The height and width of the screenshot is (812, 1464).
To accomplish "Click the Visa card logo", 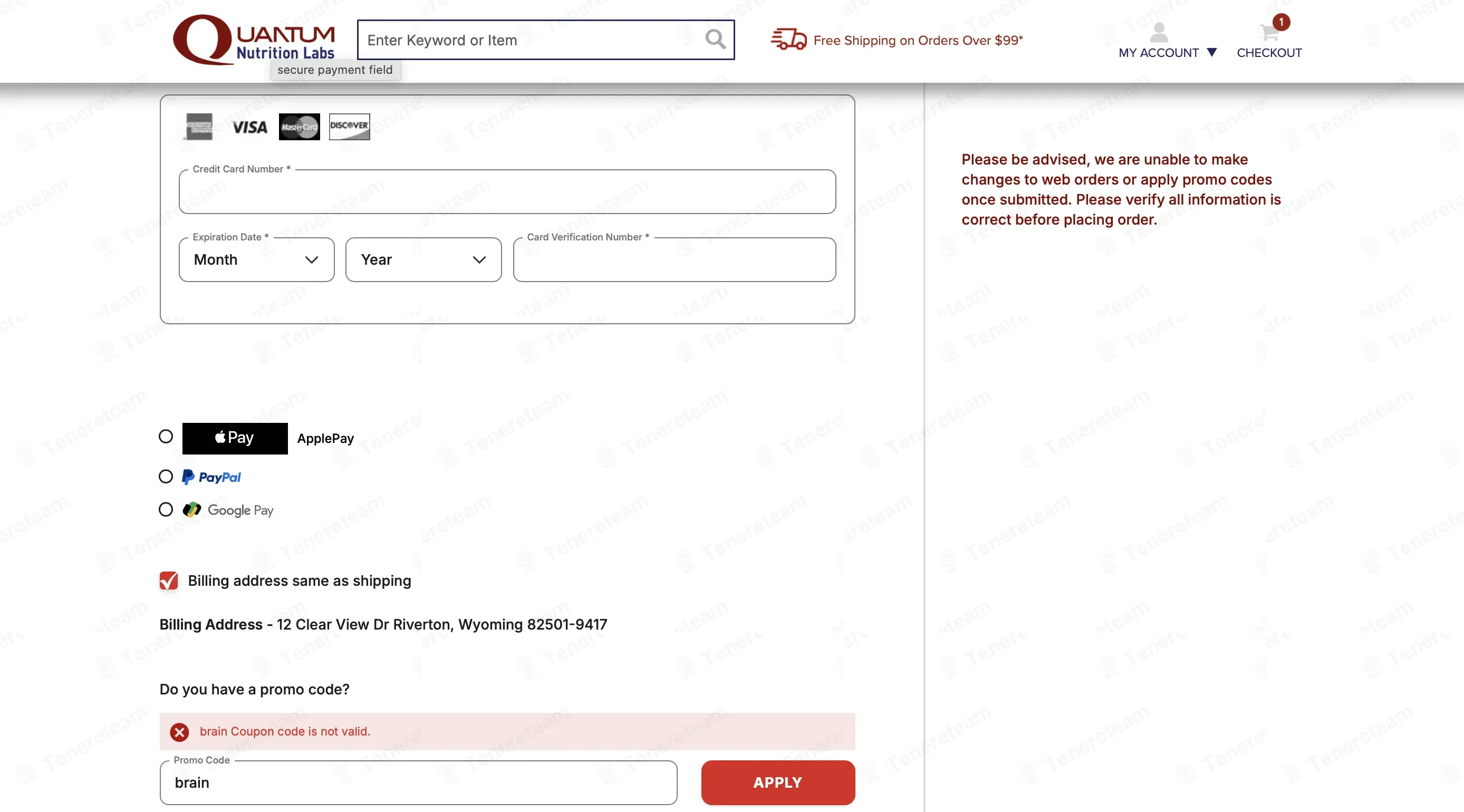I will (x=249, y=127).
